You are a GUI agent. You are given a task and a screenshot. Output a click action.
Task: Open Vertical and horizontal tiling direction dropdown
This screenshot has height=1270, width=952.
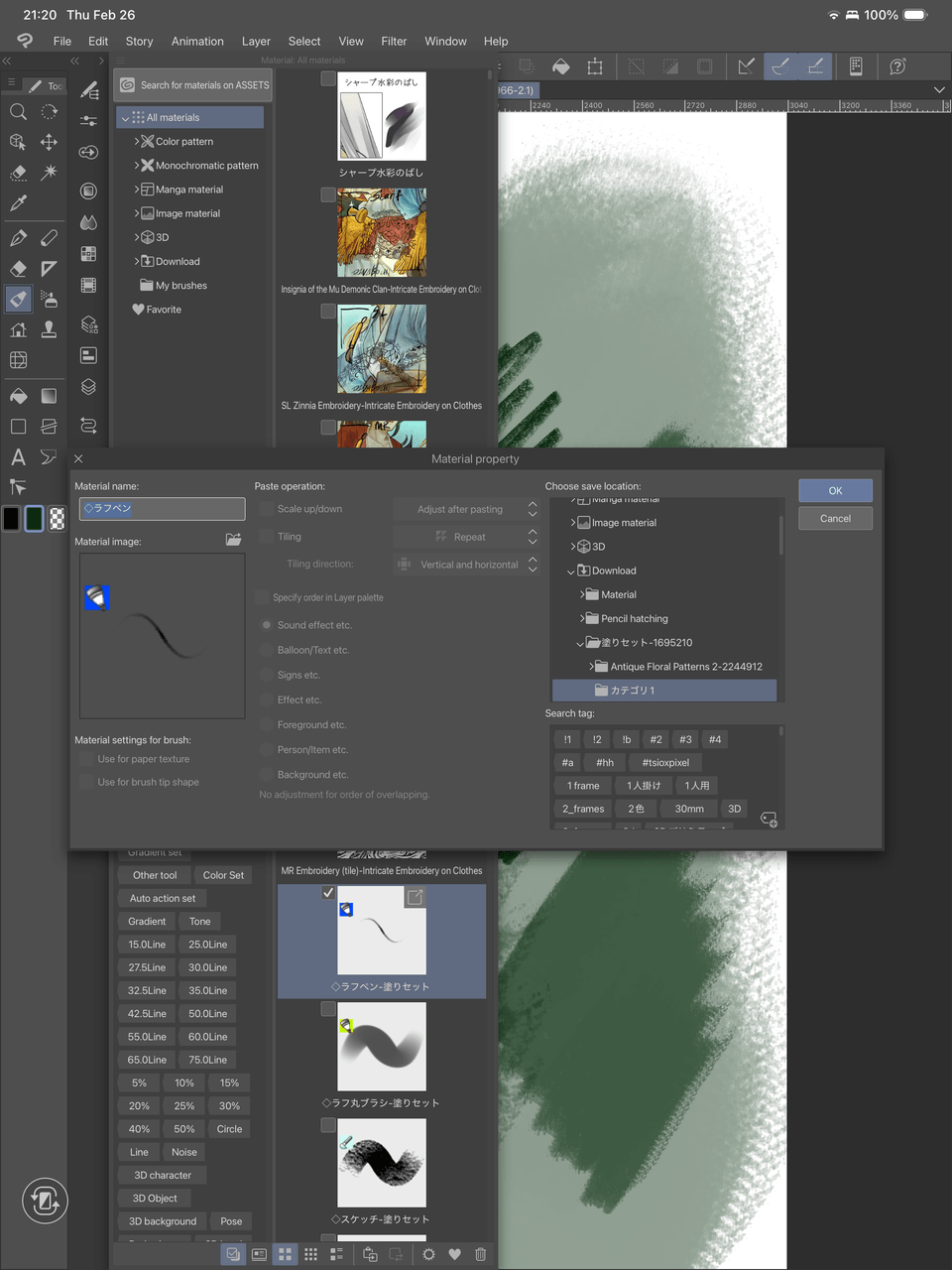coord(466,565)
